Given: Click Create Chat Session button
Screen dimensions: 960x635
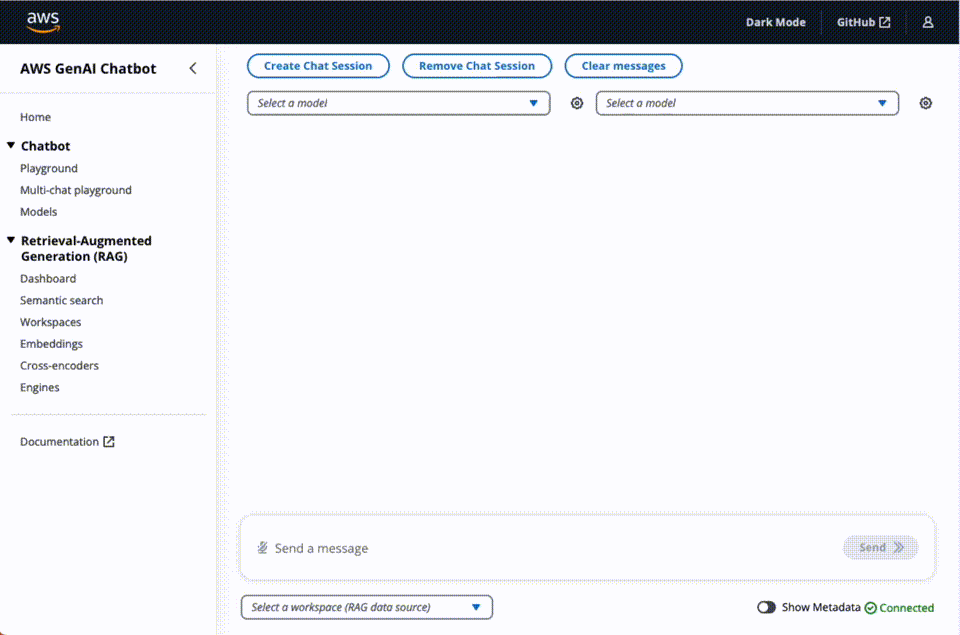Looking at the screenshot, I should pyautogui.click(x=318, y=66).
